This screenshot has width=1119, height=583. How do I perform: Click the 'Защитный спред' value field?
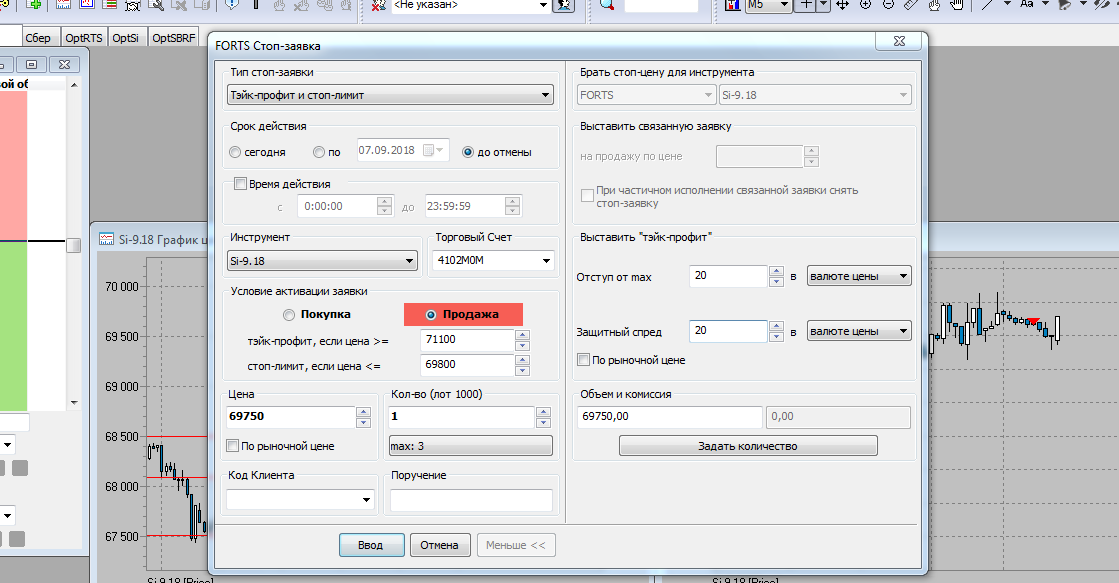click(x=728, y=331)
